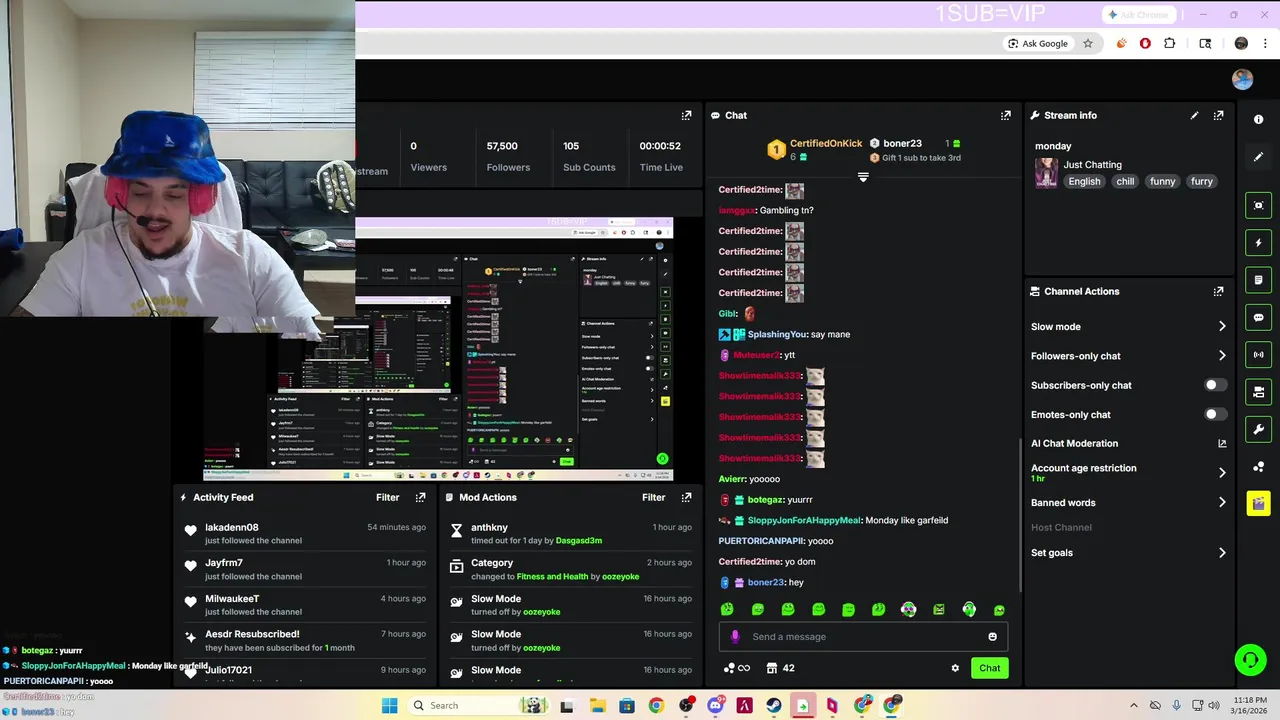The width and height of the screenshot is (1280, 720).
Task: Toggle Subscribers-only chat switch
Action: tap(1215, 385)
